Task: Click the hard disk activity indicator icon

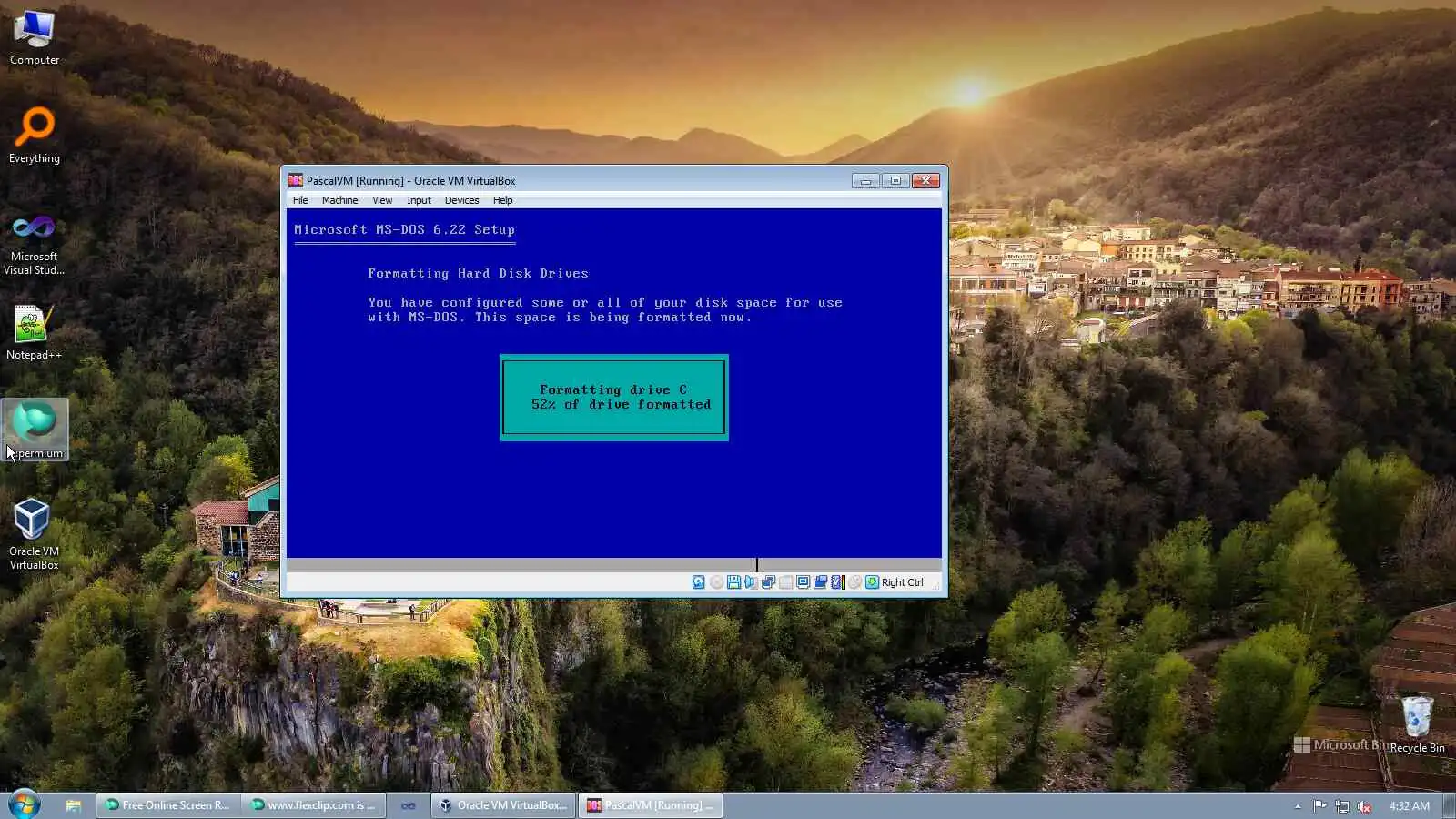Action: (x=698, y=582)
